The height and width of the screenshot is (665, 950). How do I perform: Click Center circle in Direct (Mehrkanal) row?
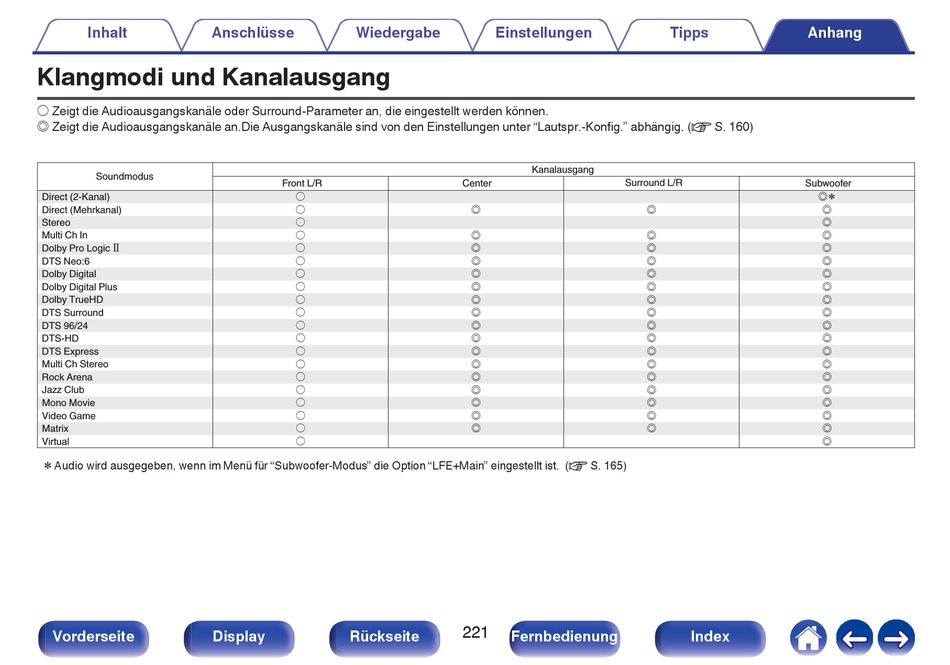476,210
